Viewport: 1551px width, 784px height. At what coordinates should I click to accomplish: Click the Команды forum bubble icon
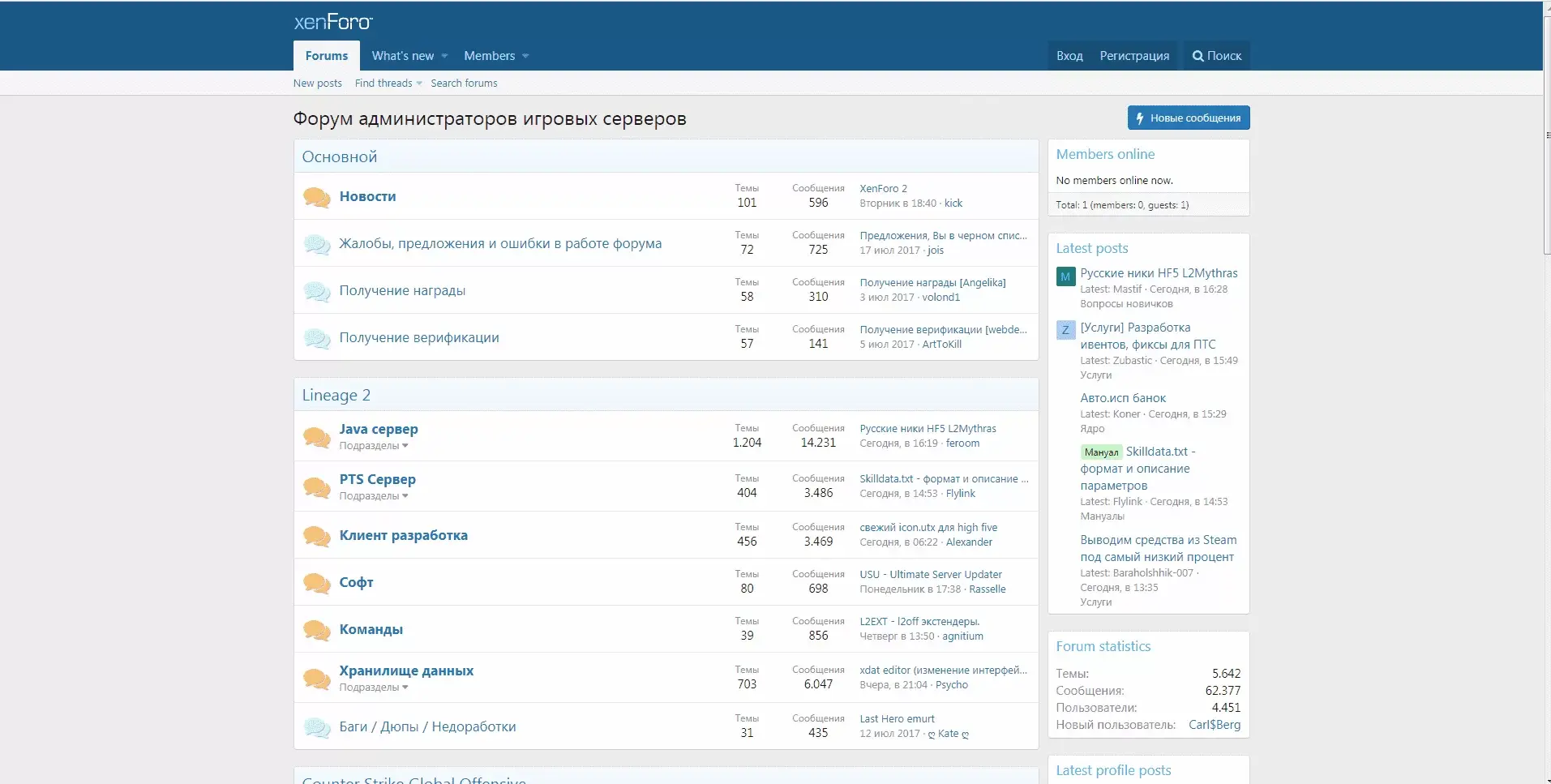[x=316, y=630]
